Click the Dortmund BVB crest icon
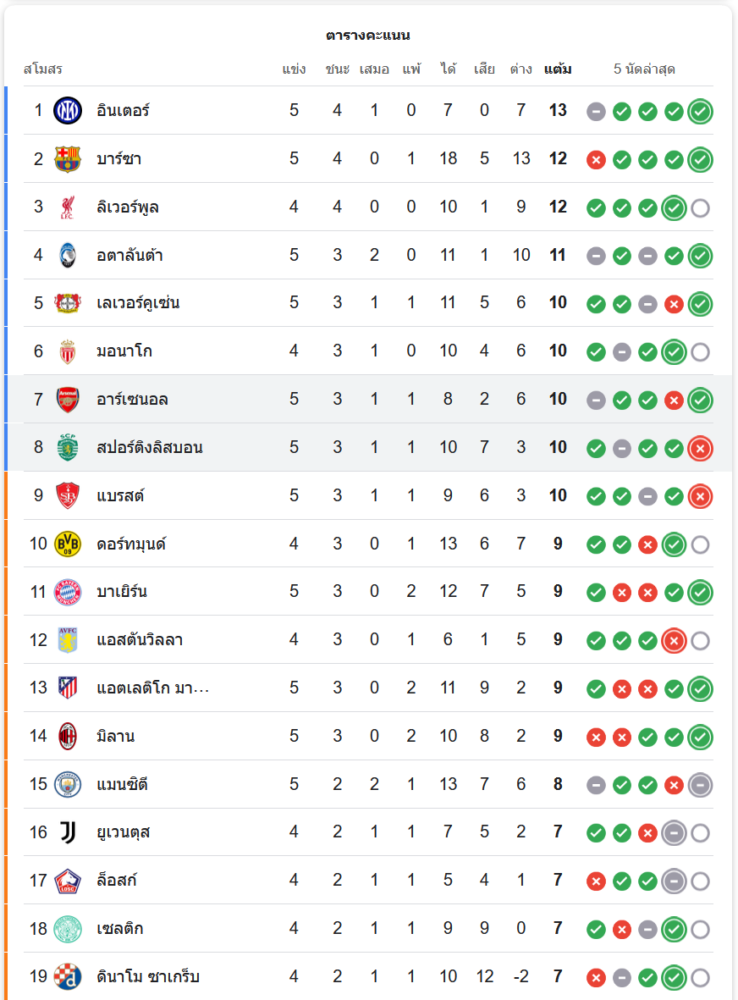Image resolution: width=738 pixels, height=1000 pixels. (67, 544)
